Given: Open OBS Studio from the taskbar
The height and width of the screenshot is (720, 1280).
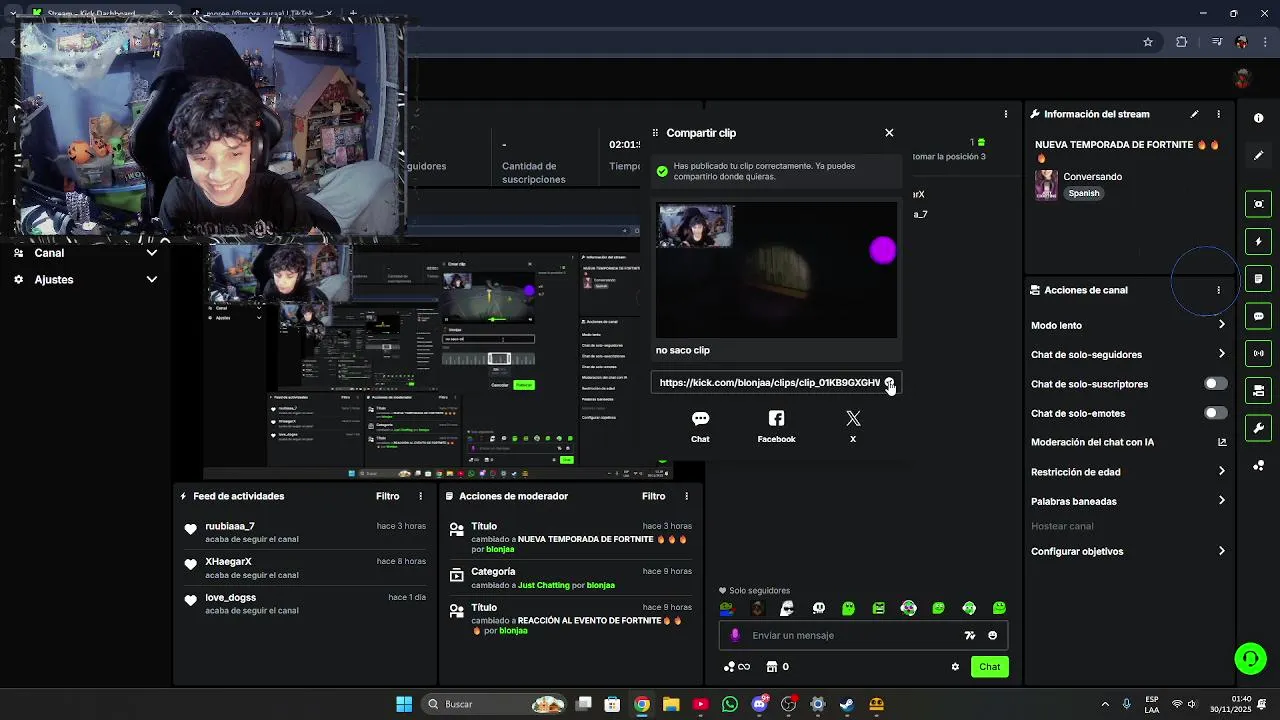Looking at the screenshot, I should (x=788, y=704).
